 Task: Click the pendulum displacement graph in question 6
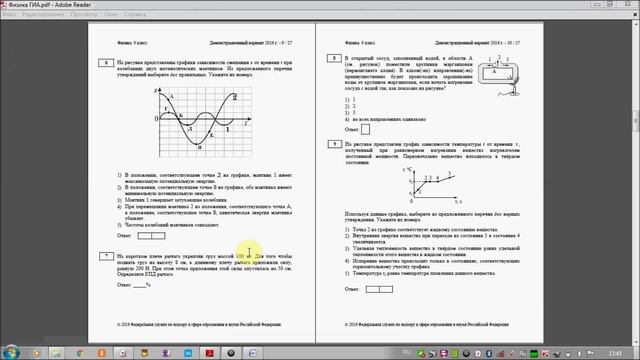coord(203,122)
